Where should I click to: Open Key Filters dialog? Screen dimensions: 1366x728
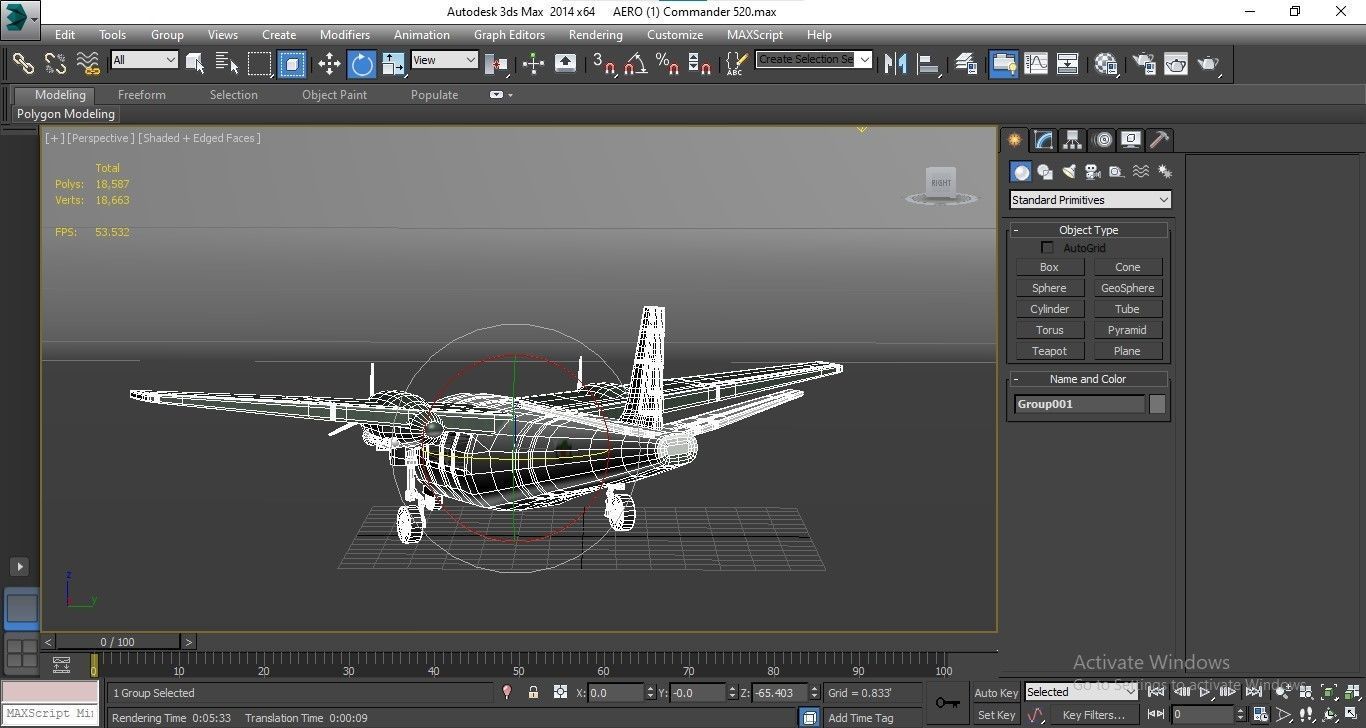click(1094, 715)
